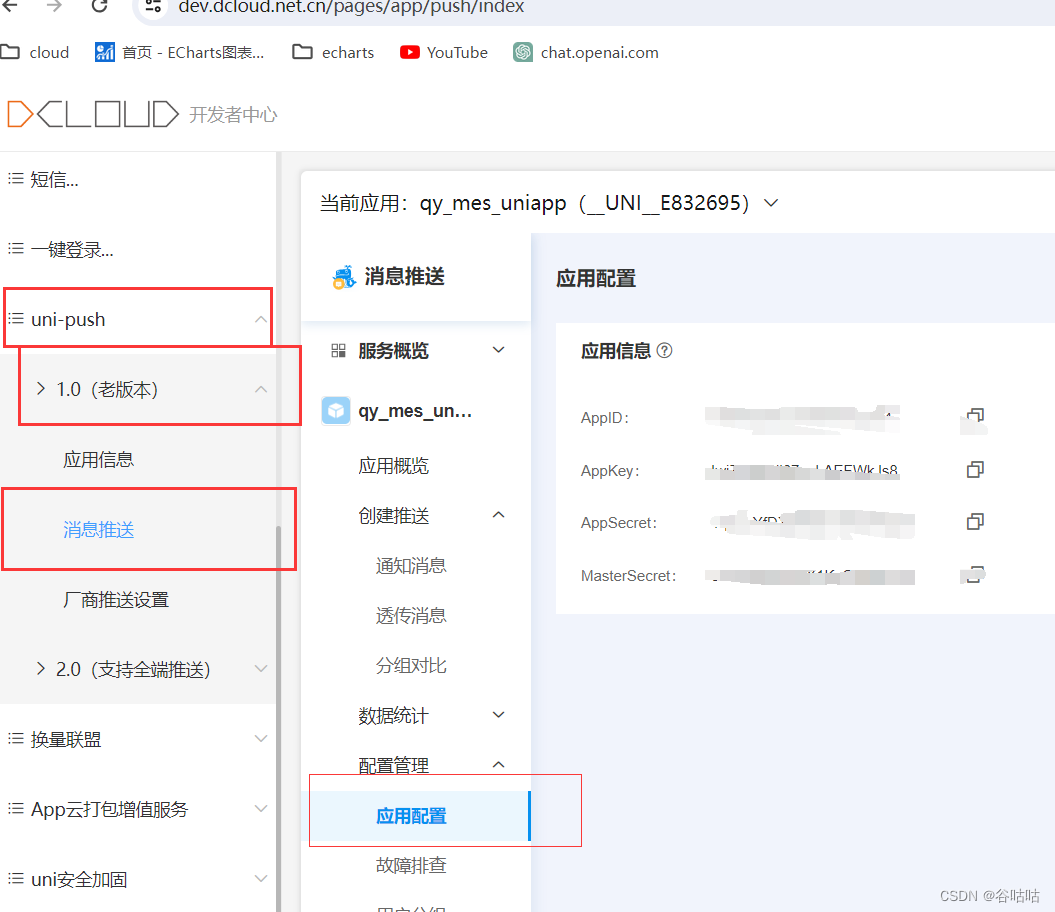Viewport: 1055px width, 912px height.
Task: Collapse the 创建推送 section
Action: (499, 515)
